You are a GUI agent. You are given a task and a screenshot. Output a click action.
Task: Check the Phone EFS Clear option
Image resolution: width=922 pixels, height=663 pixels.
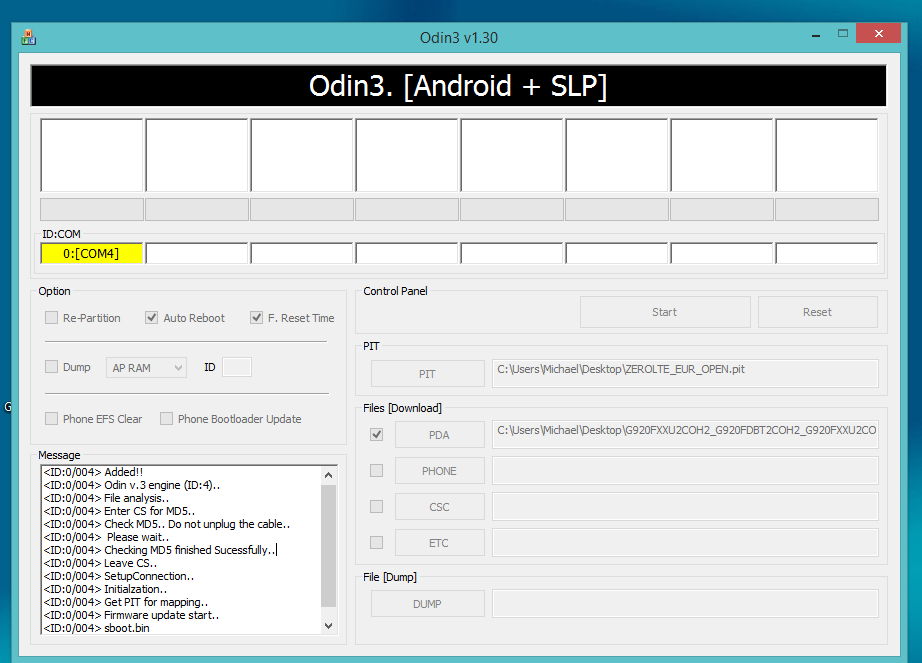pyautogui.click(x=52, y=418)
